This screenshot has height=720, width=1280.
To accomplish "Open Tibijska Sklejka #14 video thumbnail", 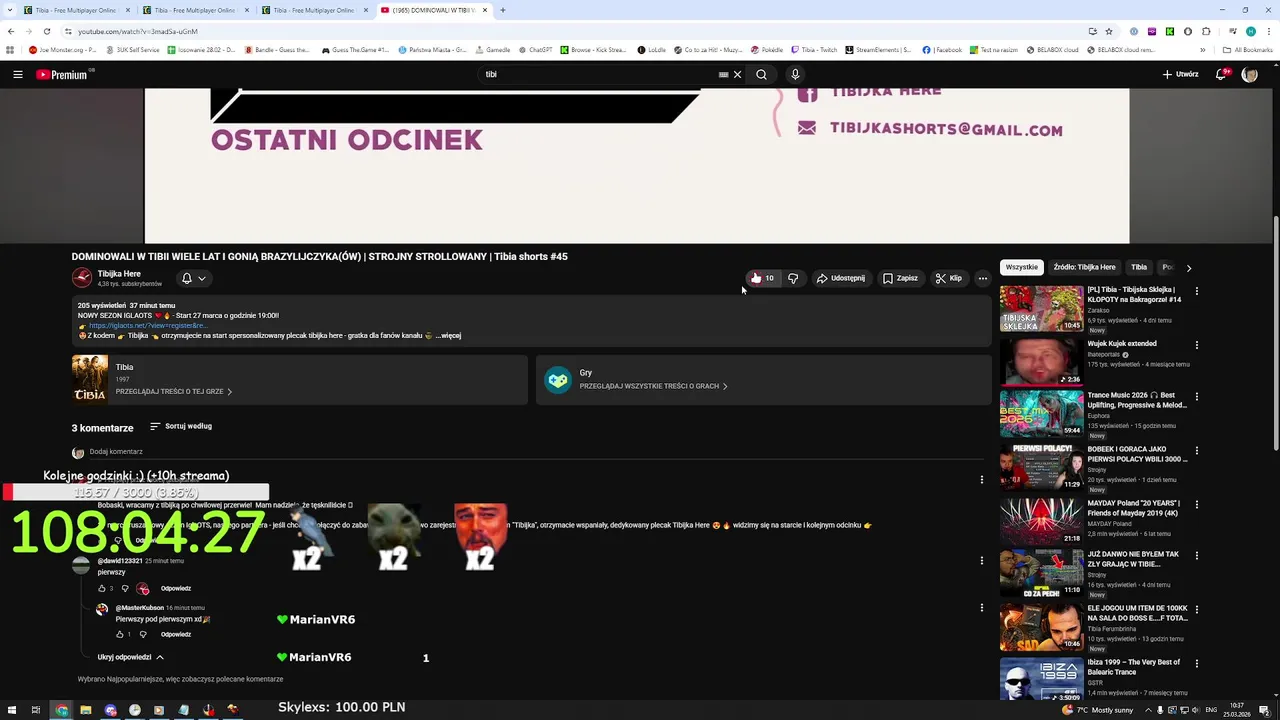I will (x=1041, y=309).
